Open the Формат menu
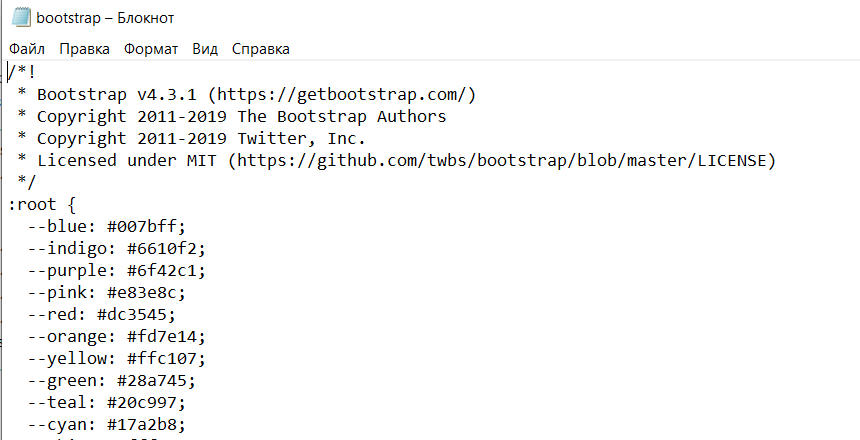 click(151, 49)
